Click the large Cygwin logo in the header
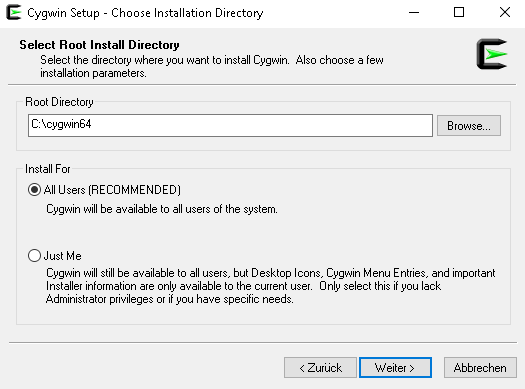 [492, 54]
